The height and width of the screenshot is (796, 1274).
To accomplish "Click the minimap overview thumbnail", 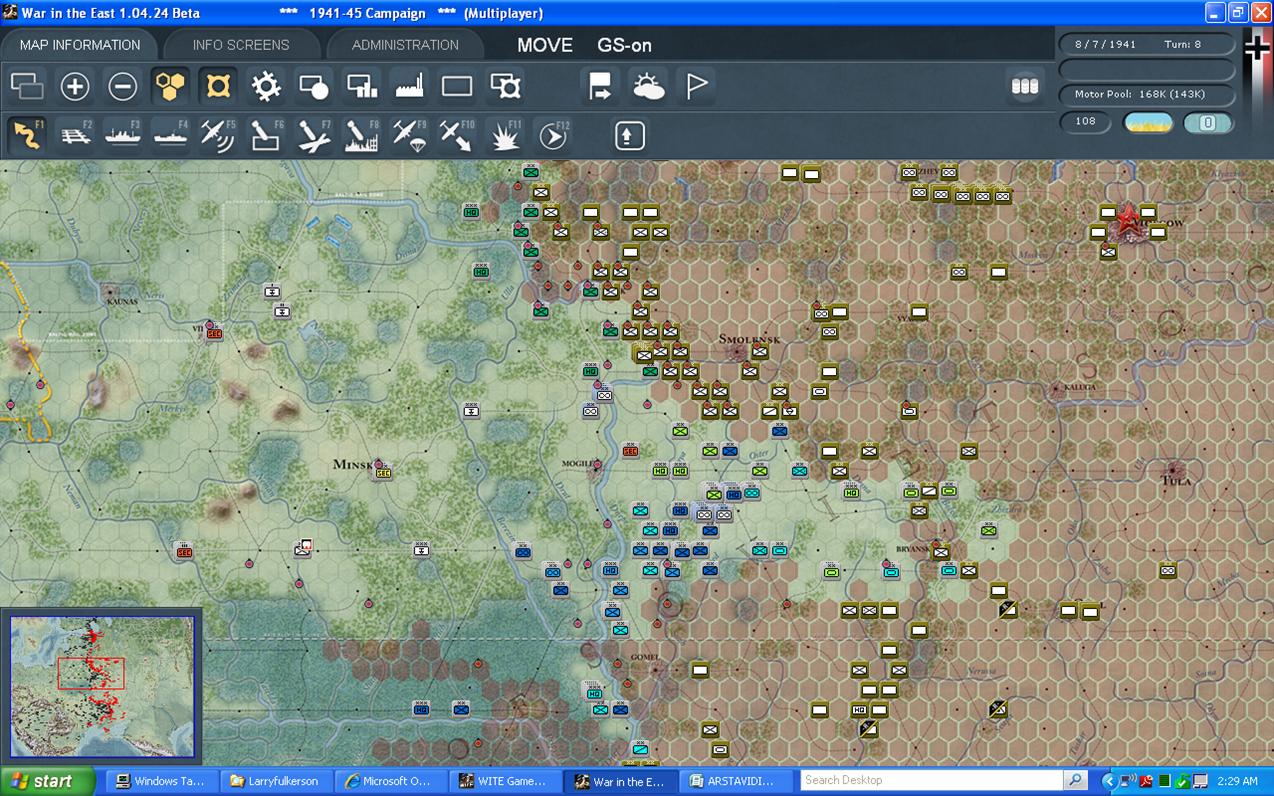I will point(102,687).
